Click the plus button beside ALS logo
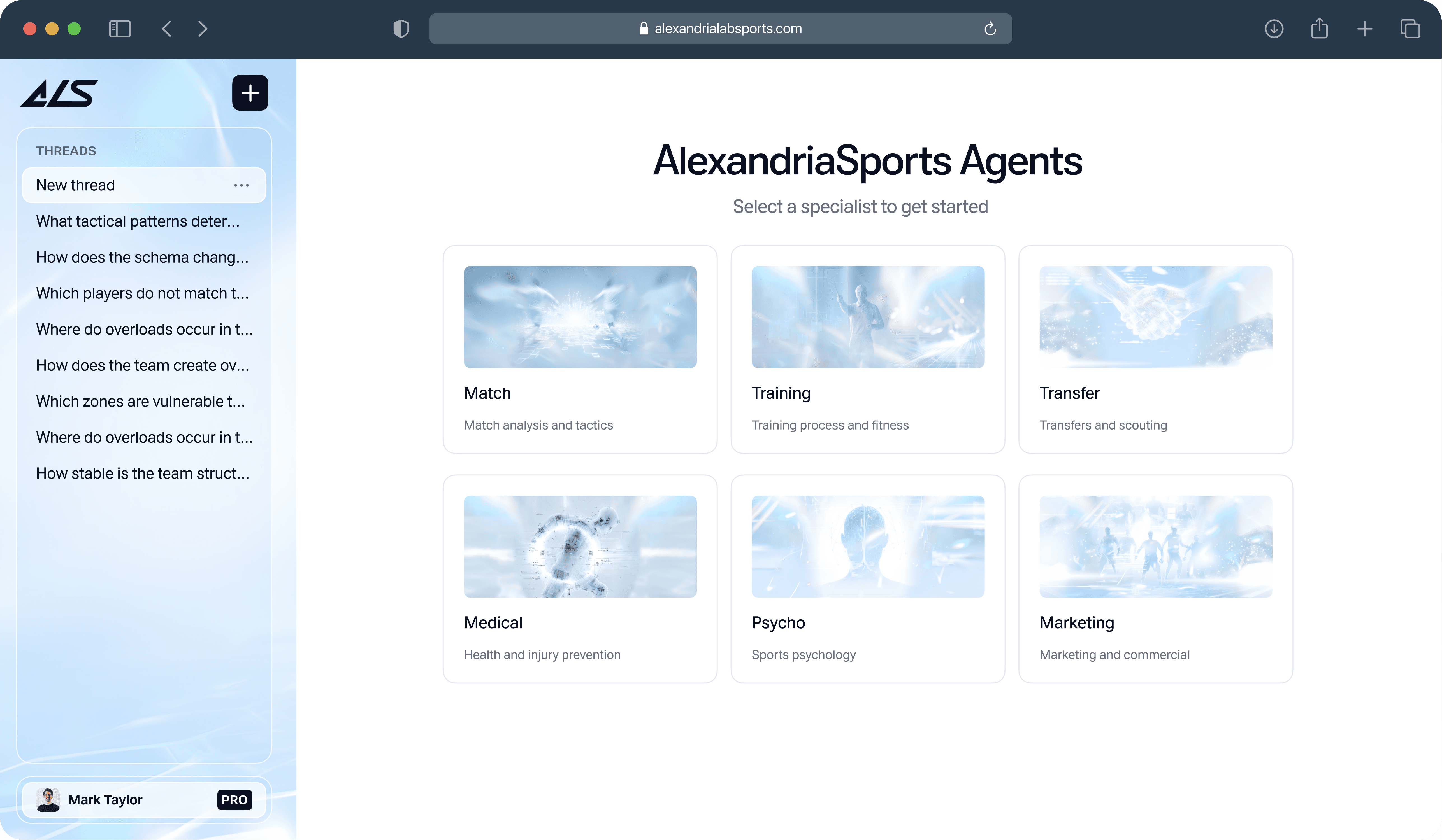Screen dimensions: 1442x840 (x=250, y=93)
